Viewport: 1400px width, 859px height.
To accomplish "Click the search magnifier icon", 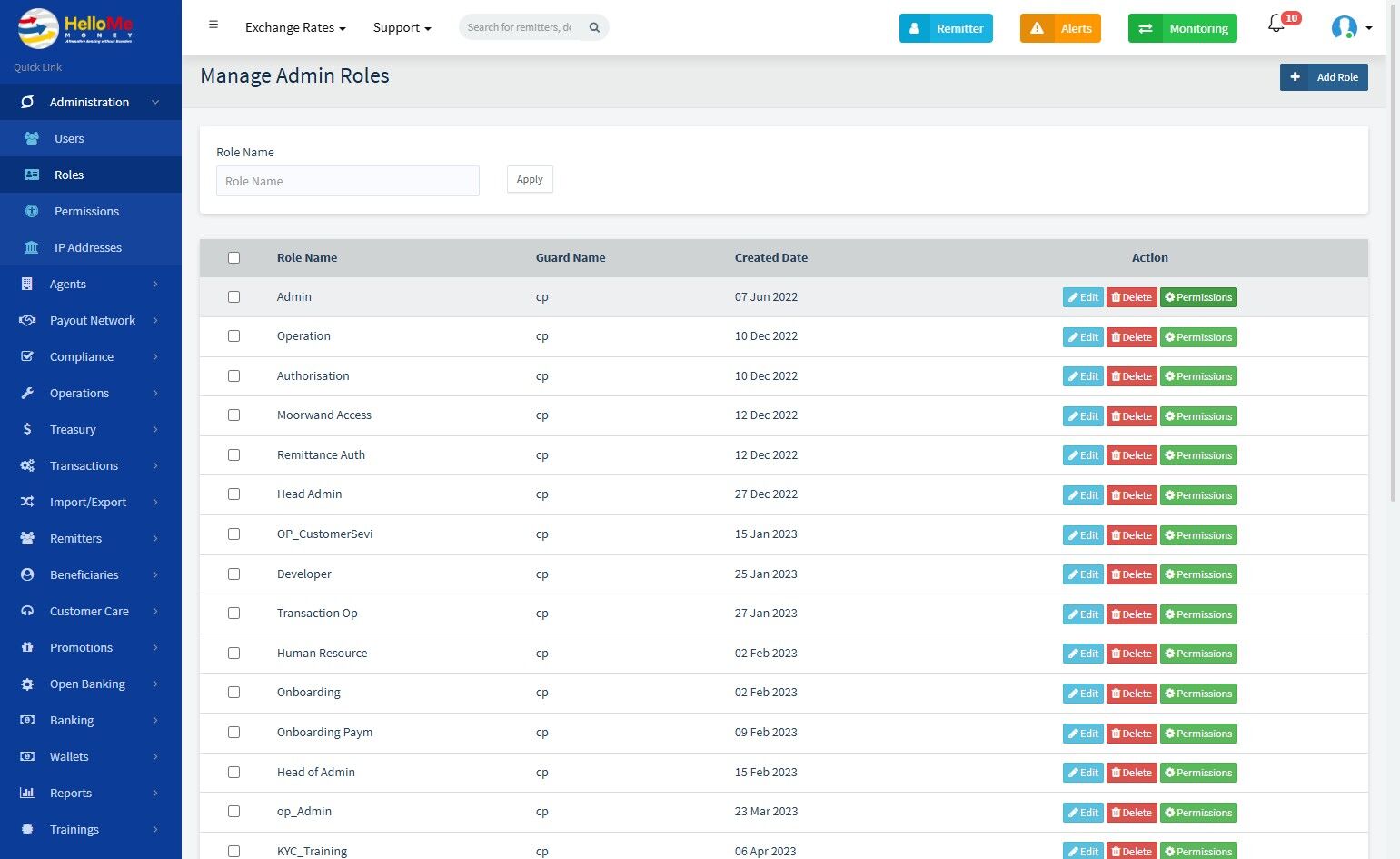I will click(594, 27).
